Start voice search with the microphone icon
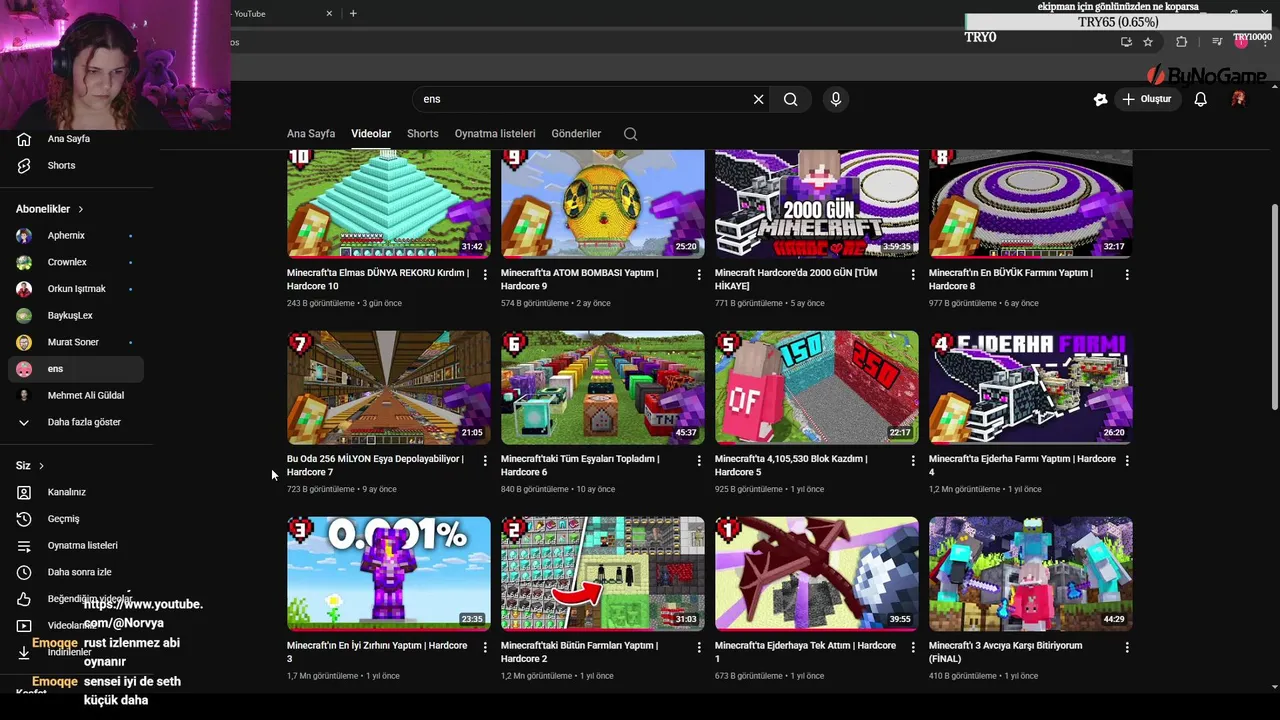The image size is (1280, 720). point(836,99)
